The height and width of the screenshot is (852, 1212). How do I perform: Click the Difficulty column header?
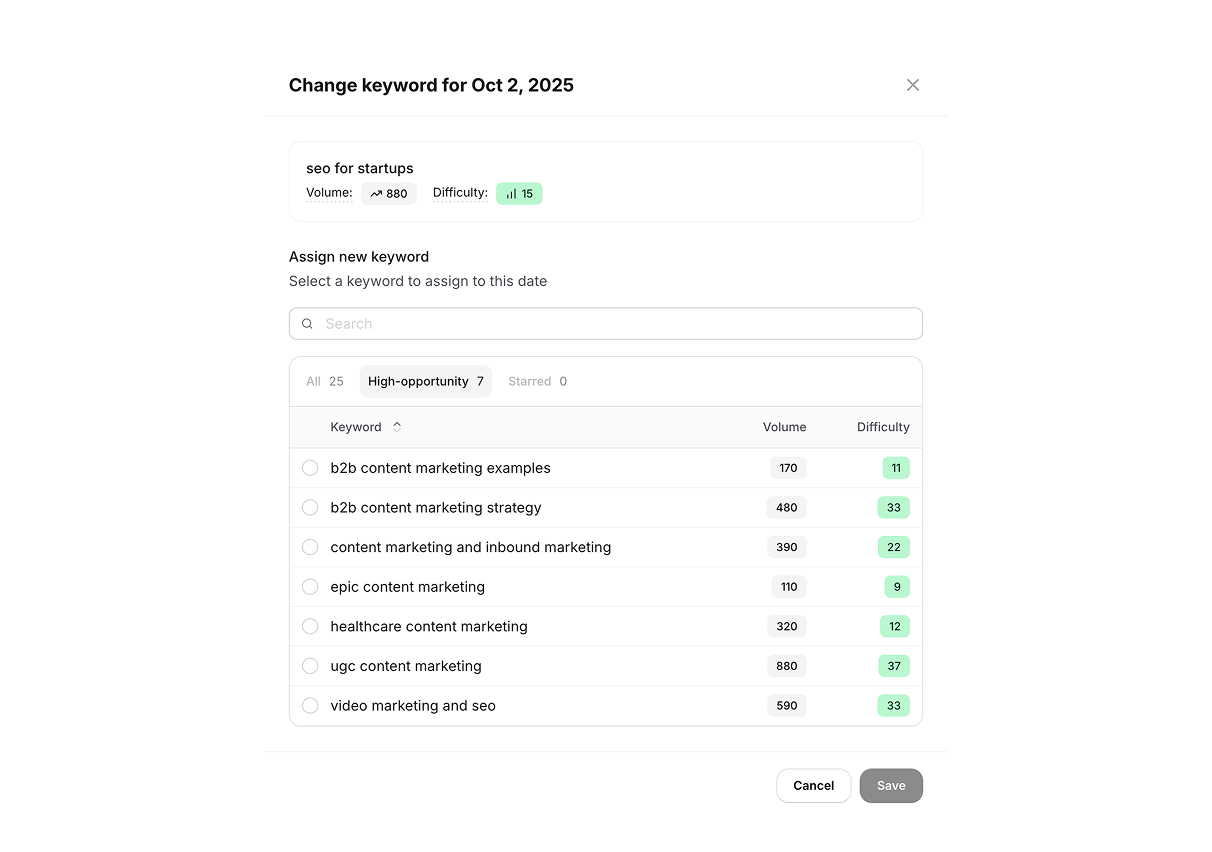pos(883,427)
